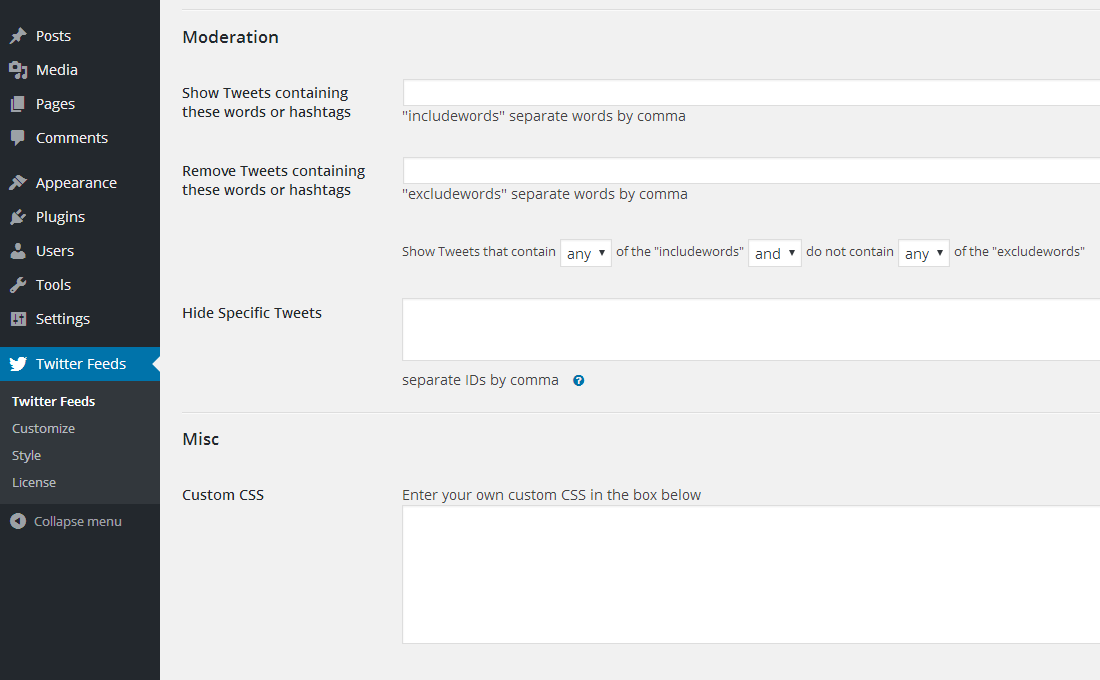Go to the Style submenu item
This screenshot has height=680, width=1100.
pyautogui.click(x=27, y=455)
